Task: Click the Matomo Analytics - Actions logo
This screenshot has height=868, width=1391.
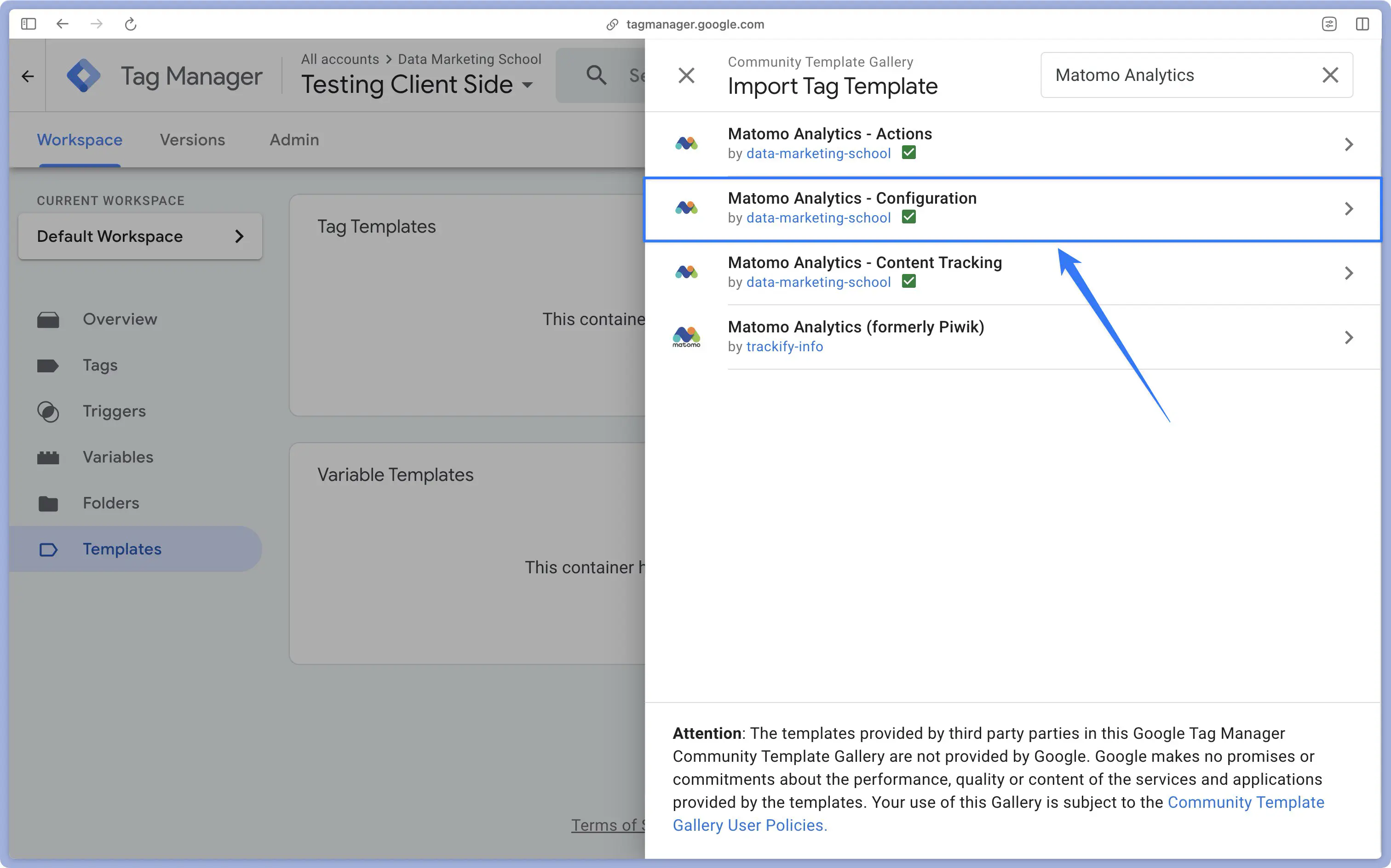Action: point(686,143)
